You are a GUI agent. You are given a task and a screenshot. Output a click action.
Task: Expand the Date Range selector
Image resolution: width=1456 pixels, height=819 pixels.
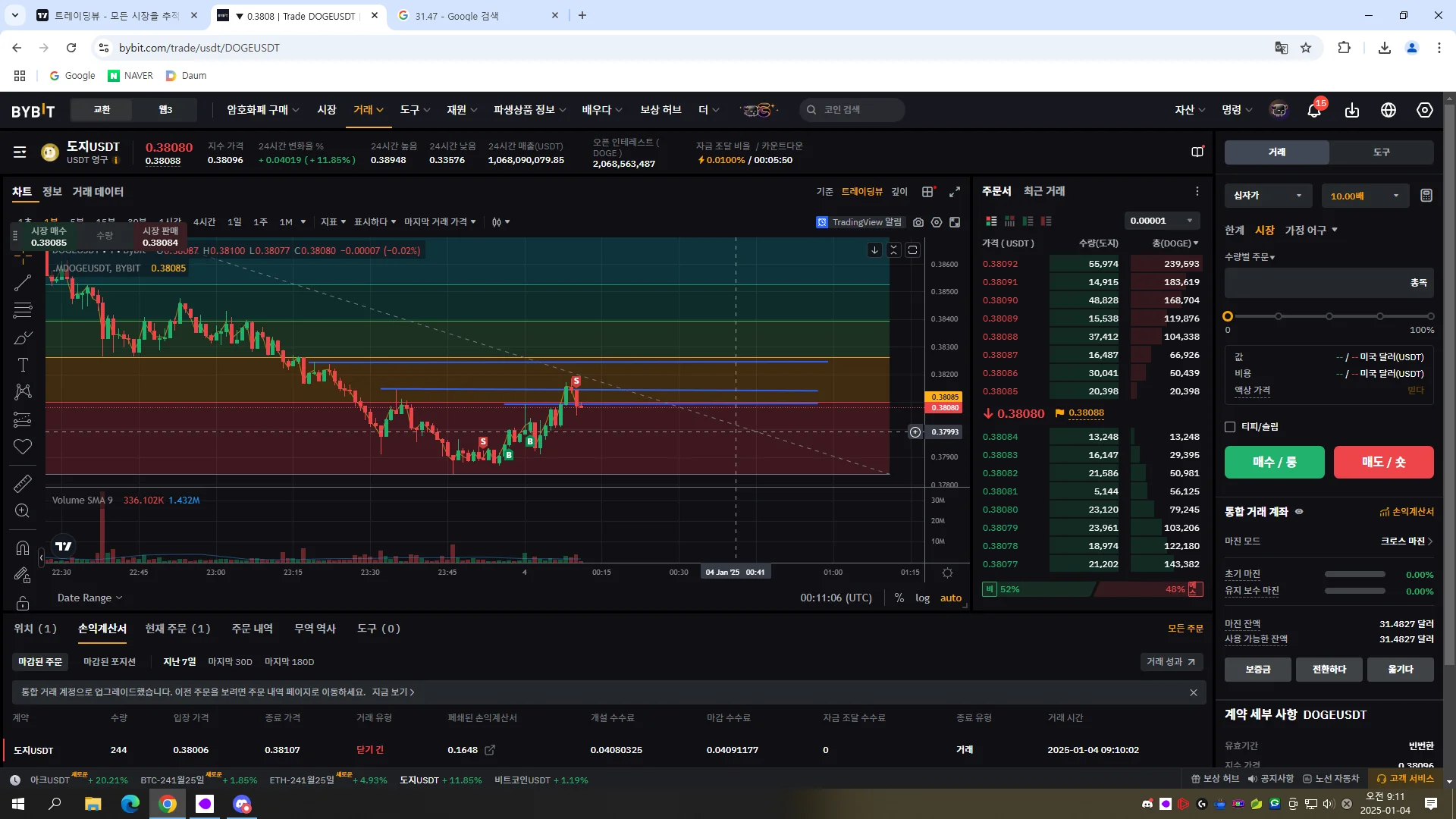click(89, 598)
